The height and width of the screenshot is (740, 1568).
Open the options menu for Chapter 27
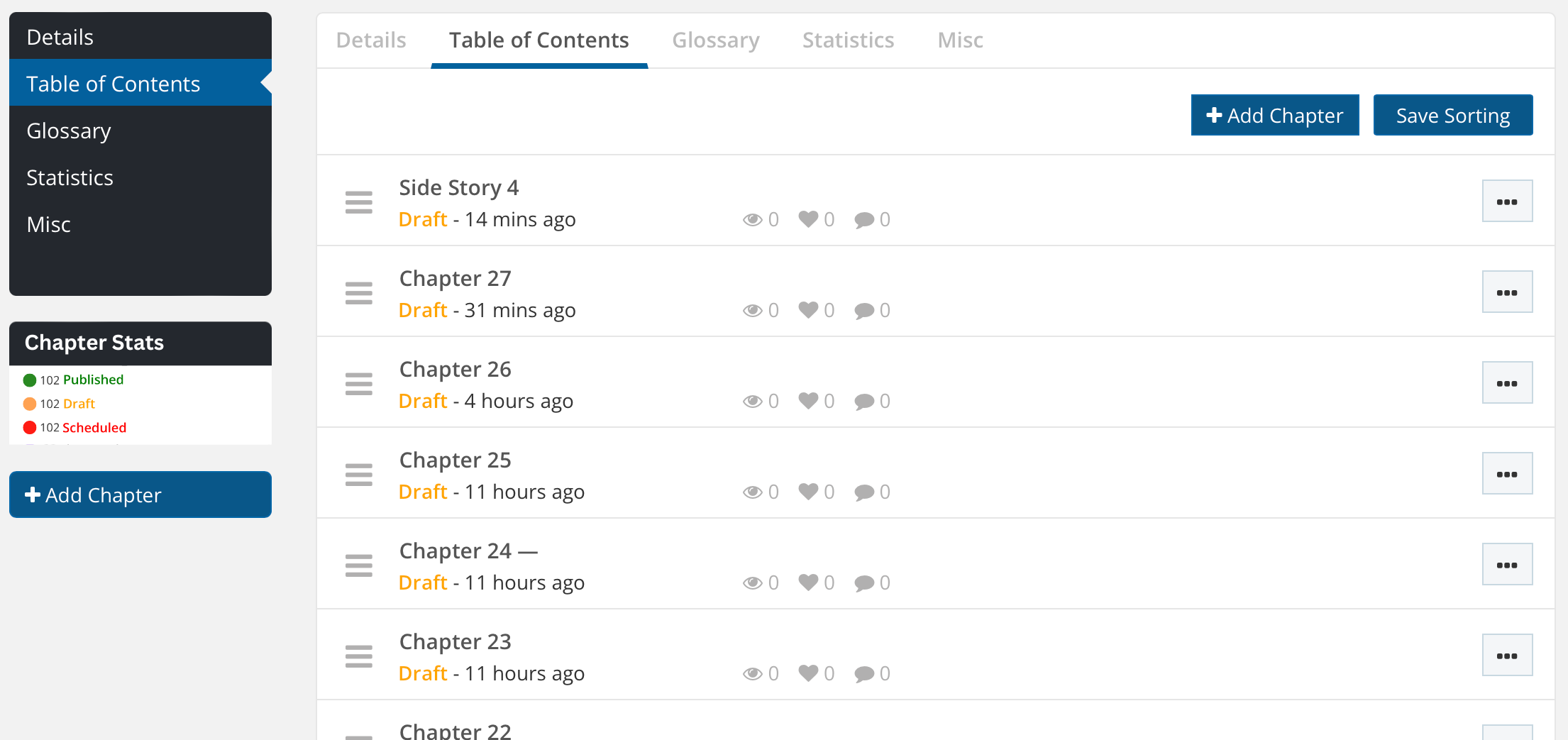[1507, 291]
